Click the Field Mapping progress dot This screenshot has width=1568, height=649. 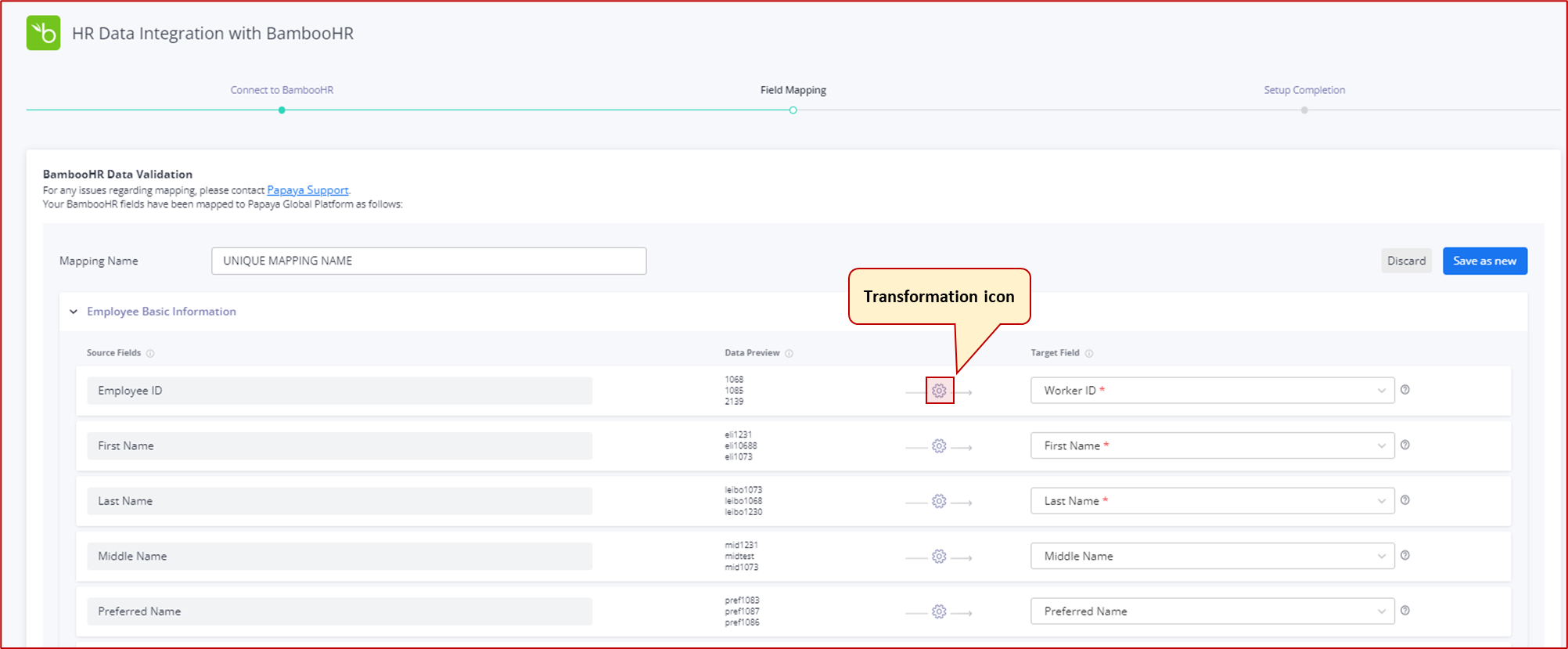coord(793,110)
